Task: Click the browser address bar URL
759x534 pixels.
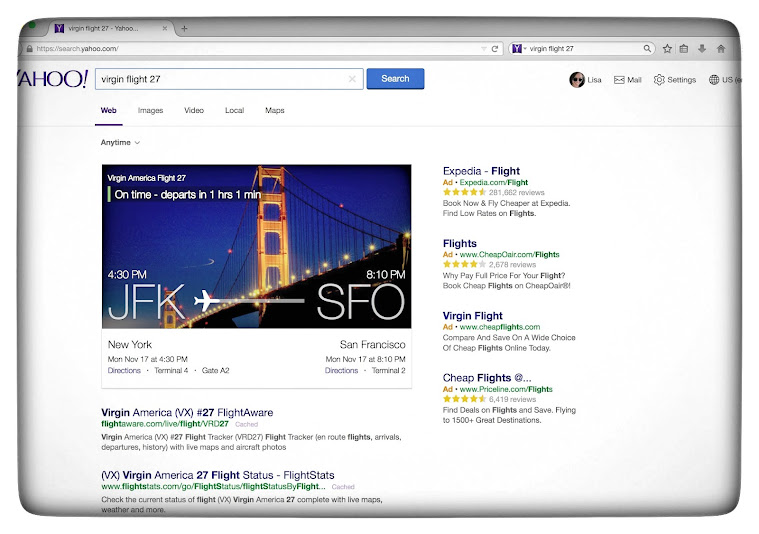Action: (x=77, y=48)
